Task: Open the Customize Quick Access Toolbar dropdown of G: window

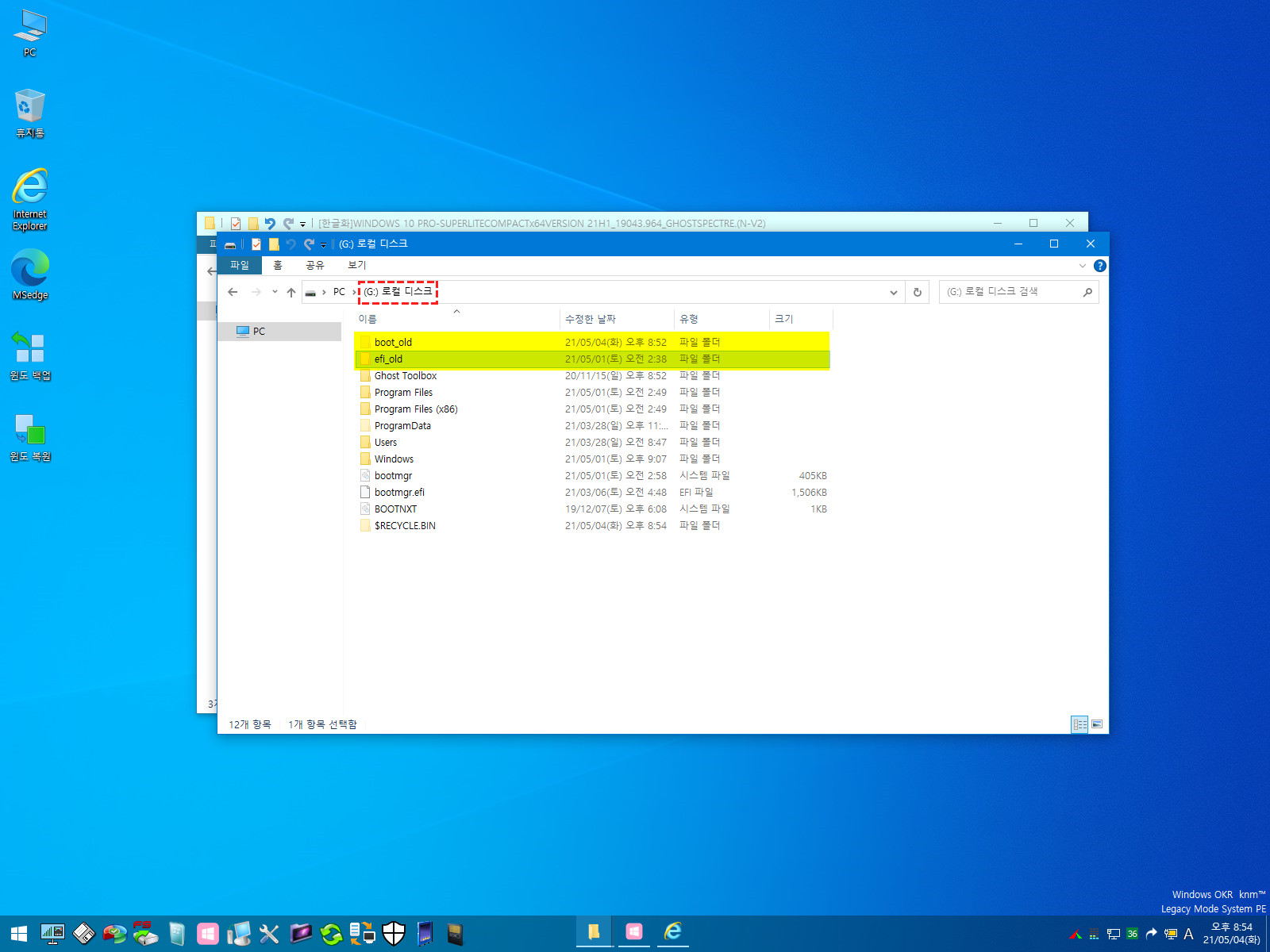Action: [x=324, y=245]
